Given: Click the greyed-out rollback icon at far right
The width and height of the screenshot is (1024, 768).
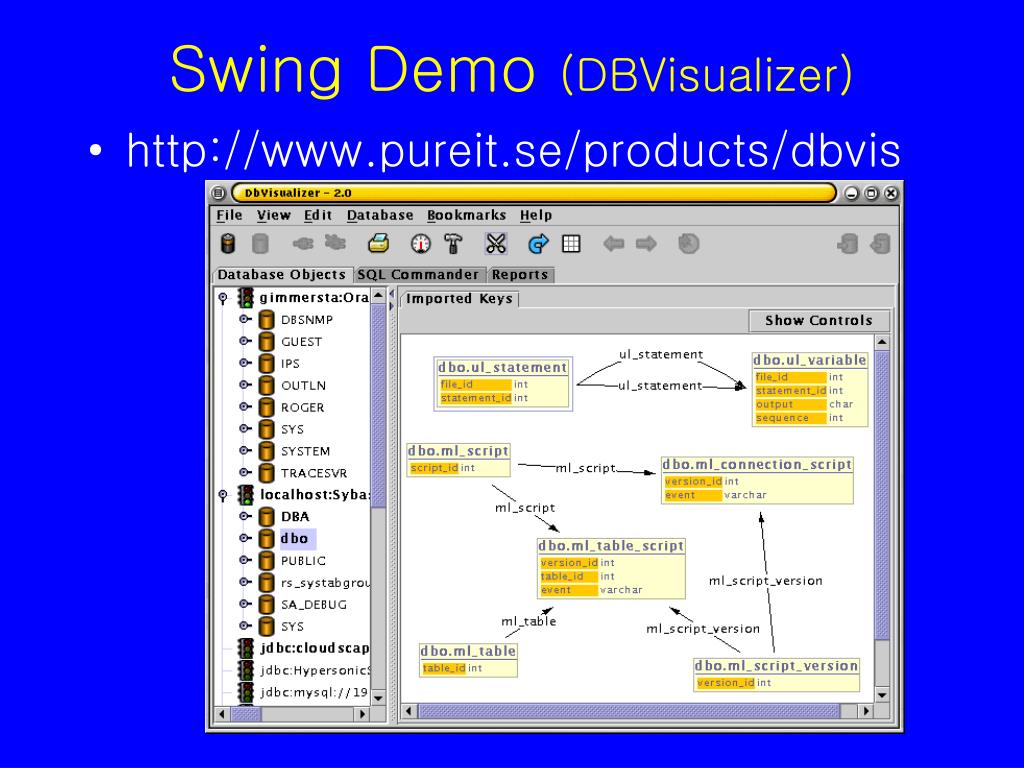Looking at the screenshot, I should tap(880, 244).
